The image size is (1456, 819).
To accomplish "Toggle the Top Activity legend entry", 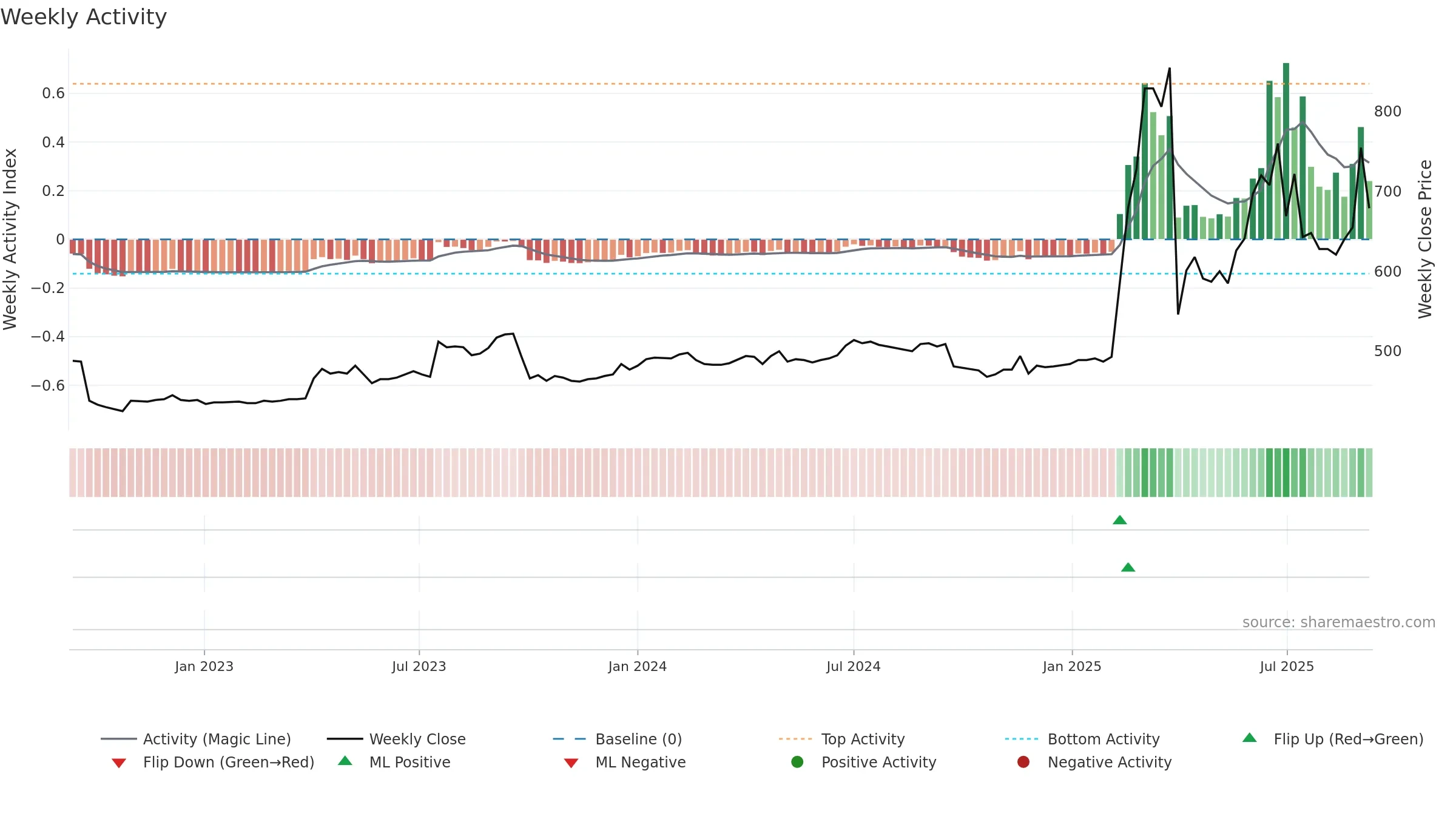I will coord(842,739).
